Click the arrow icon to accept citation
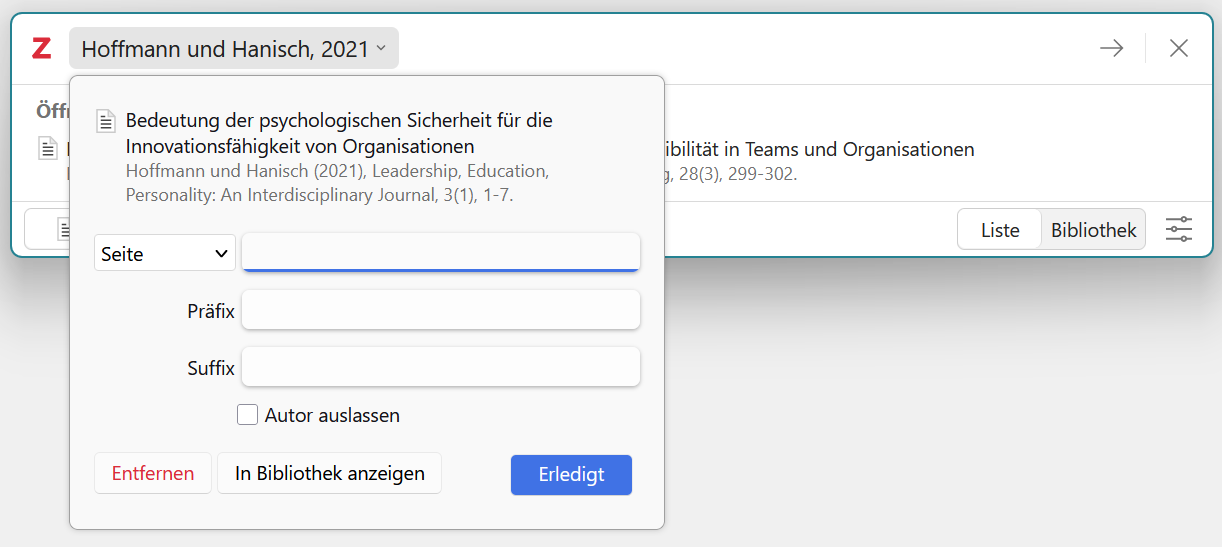1222x547 pixels. tap(1111, 48)
